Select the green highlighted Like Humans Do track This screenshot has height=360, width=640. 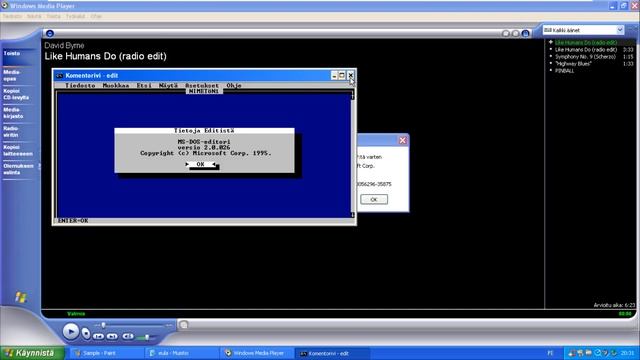pos(586,42)
